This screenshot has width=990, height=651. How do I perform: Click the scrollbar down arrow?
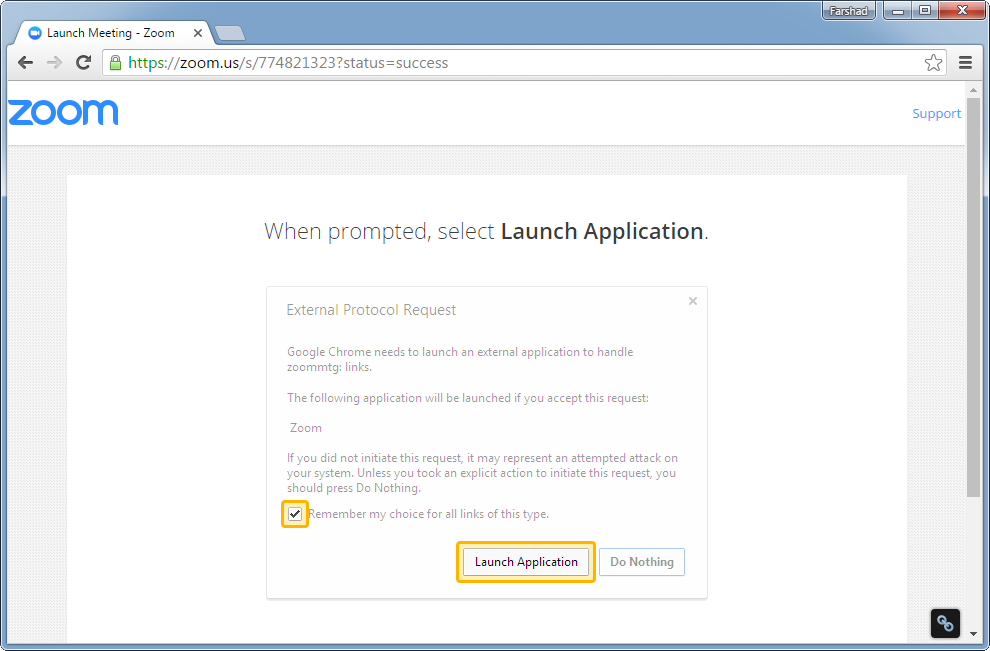973,633
